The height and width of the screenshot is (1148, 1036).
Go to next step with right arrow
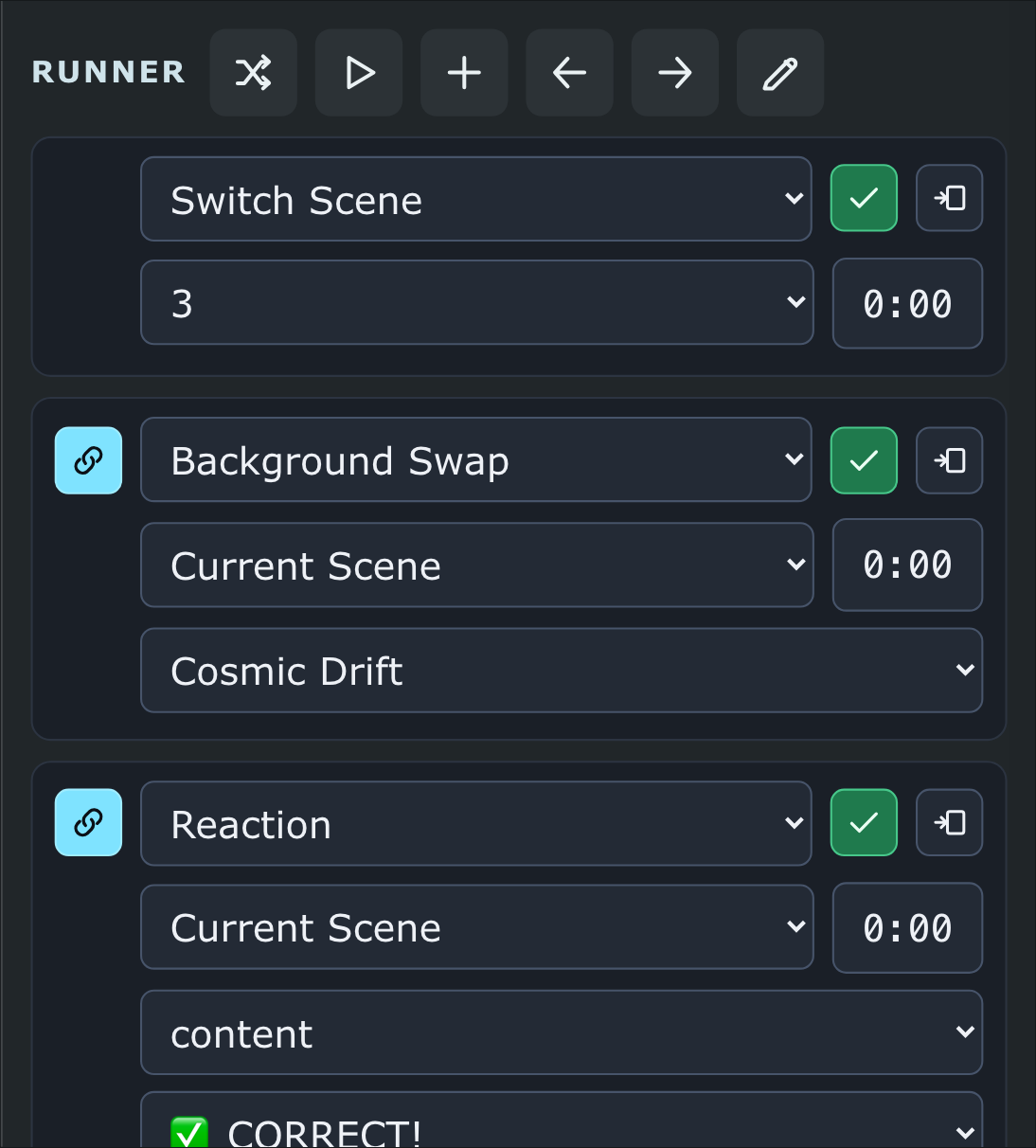675,73
